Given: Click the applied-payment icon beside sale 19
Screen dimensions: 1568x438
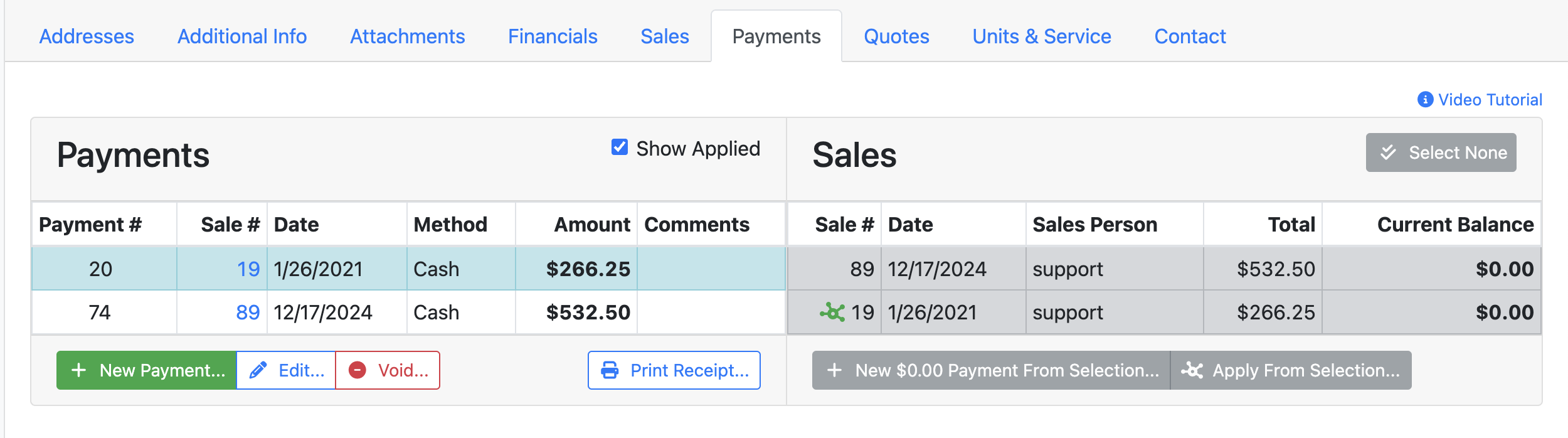Looking at the screenshot, I should (x=832, y=312).
